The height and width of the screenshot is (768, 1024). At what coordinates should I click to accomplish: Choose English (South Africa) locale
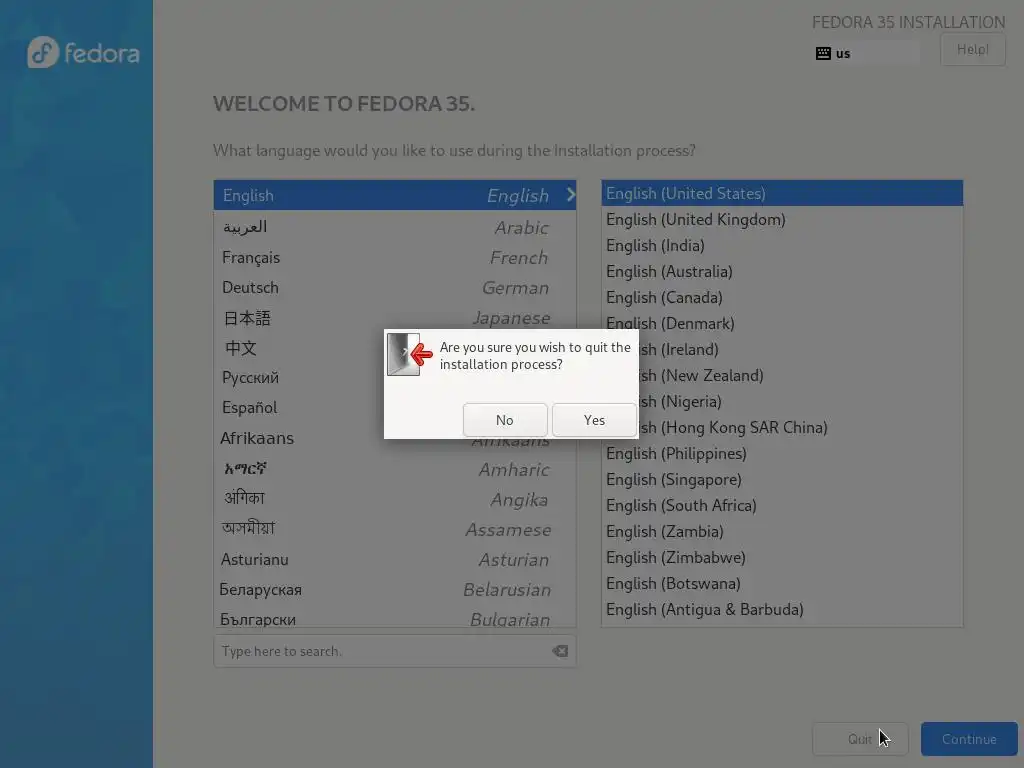(x=782, y=505)
